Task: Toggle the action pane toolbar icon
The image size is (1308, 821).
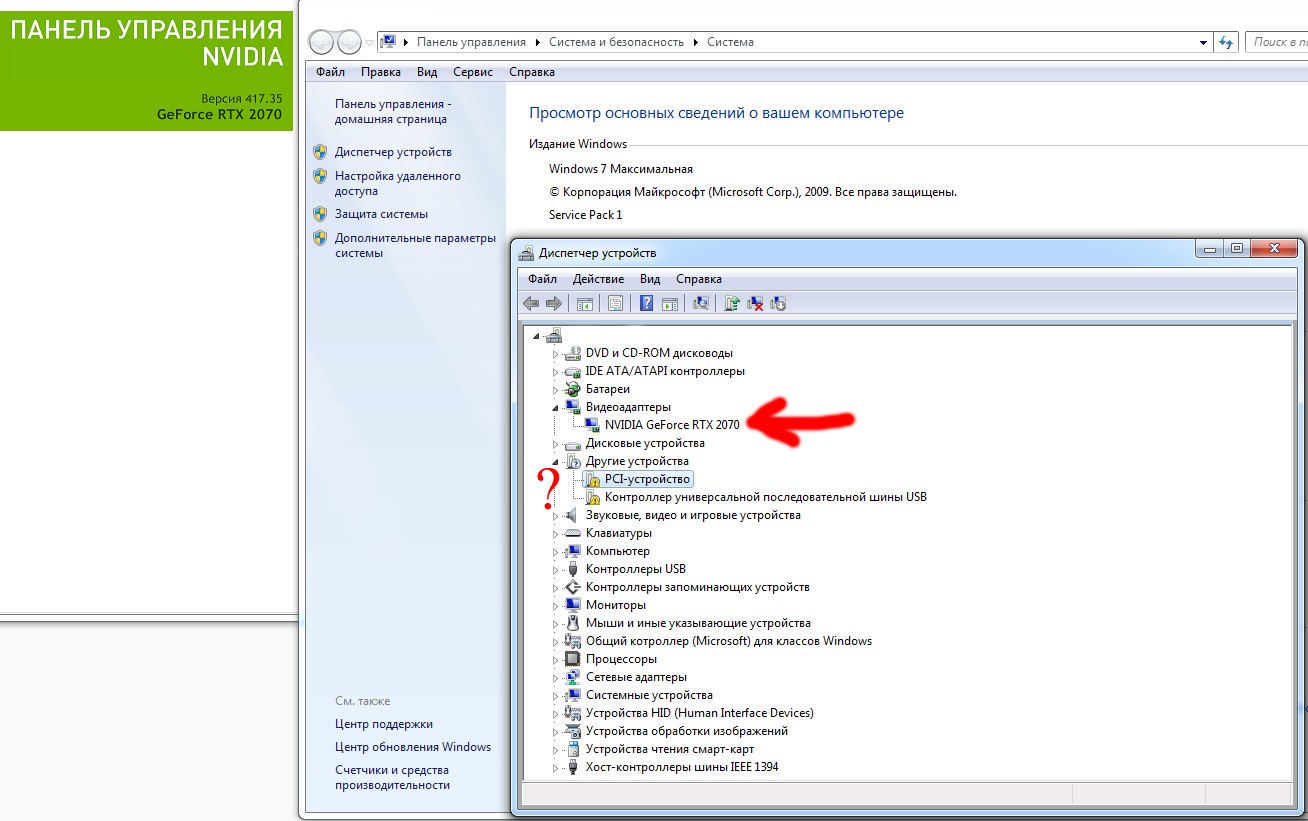Action: (670, 303)
